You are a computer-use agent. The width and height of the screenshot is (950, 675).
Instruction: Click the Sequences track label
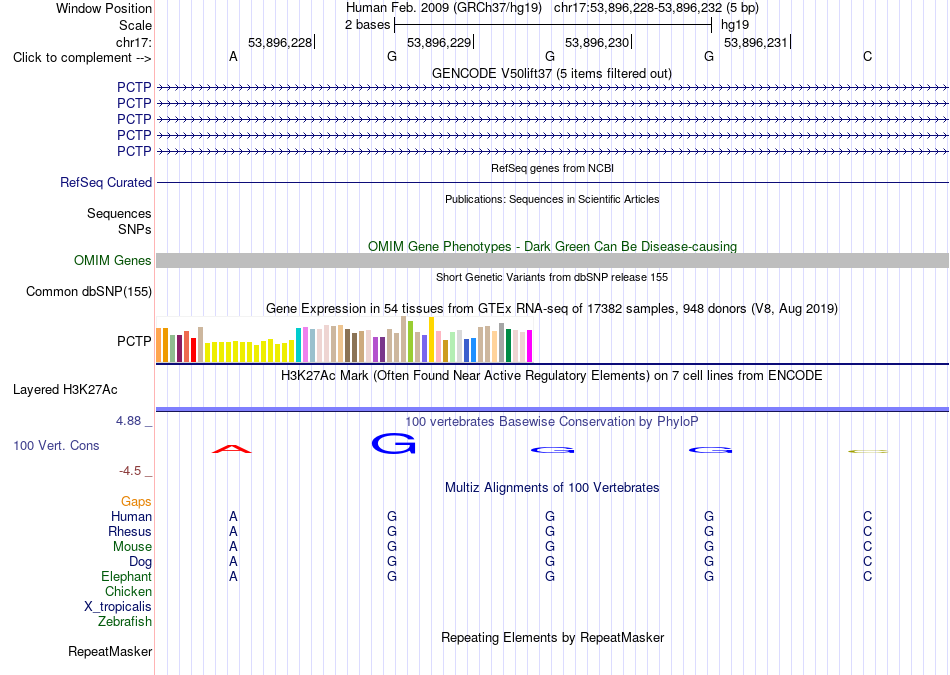pyautogui.click(x=119, y=213)
